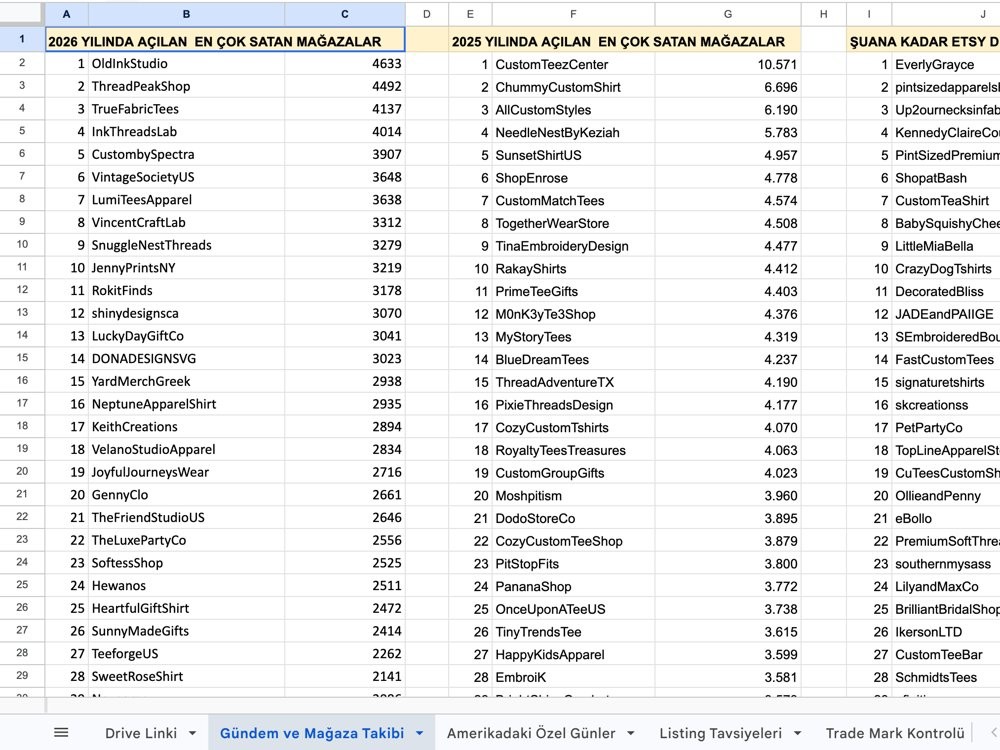
Task: Click the select-all corner box
Action: (22, 14)
